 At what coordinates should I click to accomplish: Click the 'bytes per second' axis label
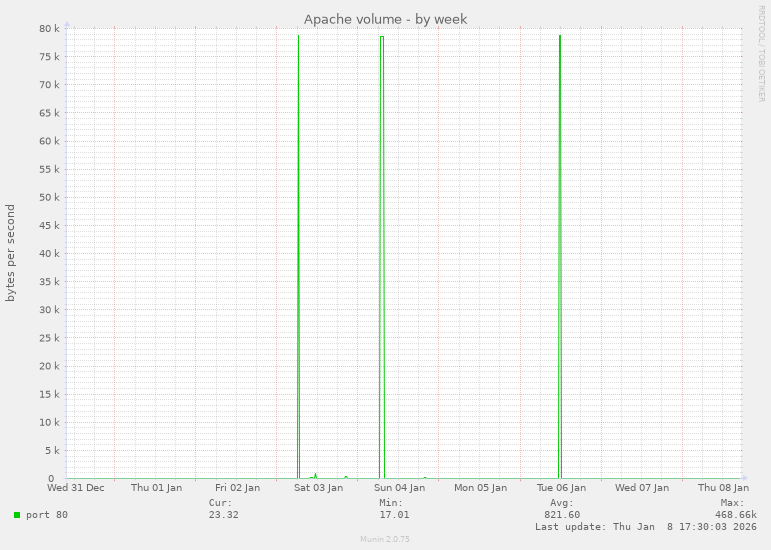(x=10, y=253)
